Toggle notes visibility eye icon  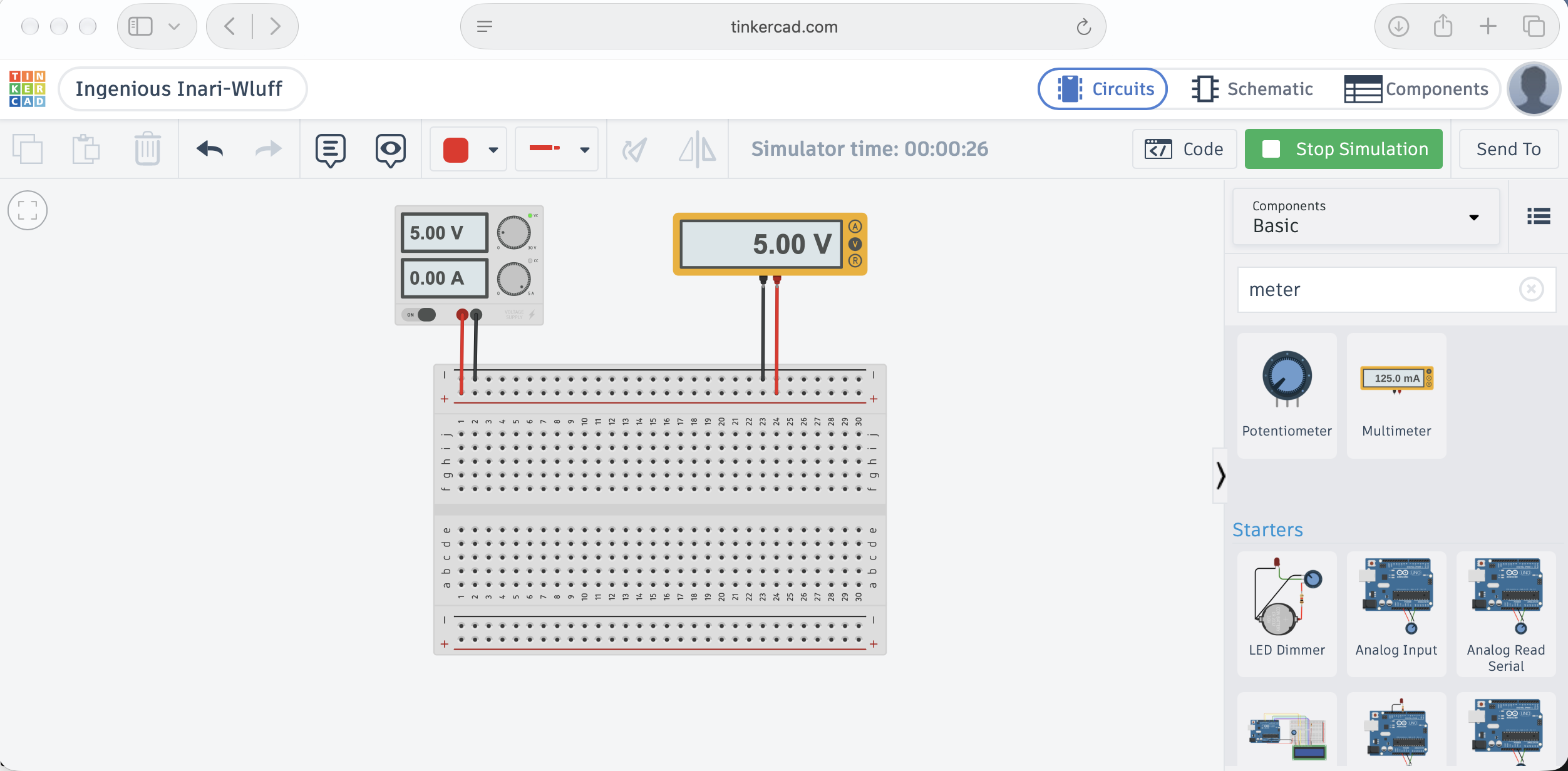[x=390, y=150]
